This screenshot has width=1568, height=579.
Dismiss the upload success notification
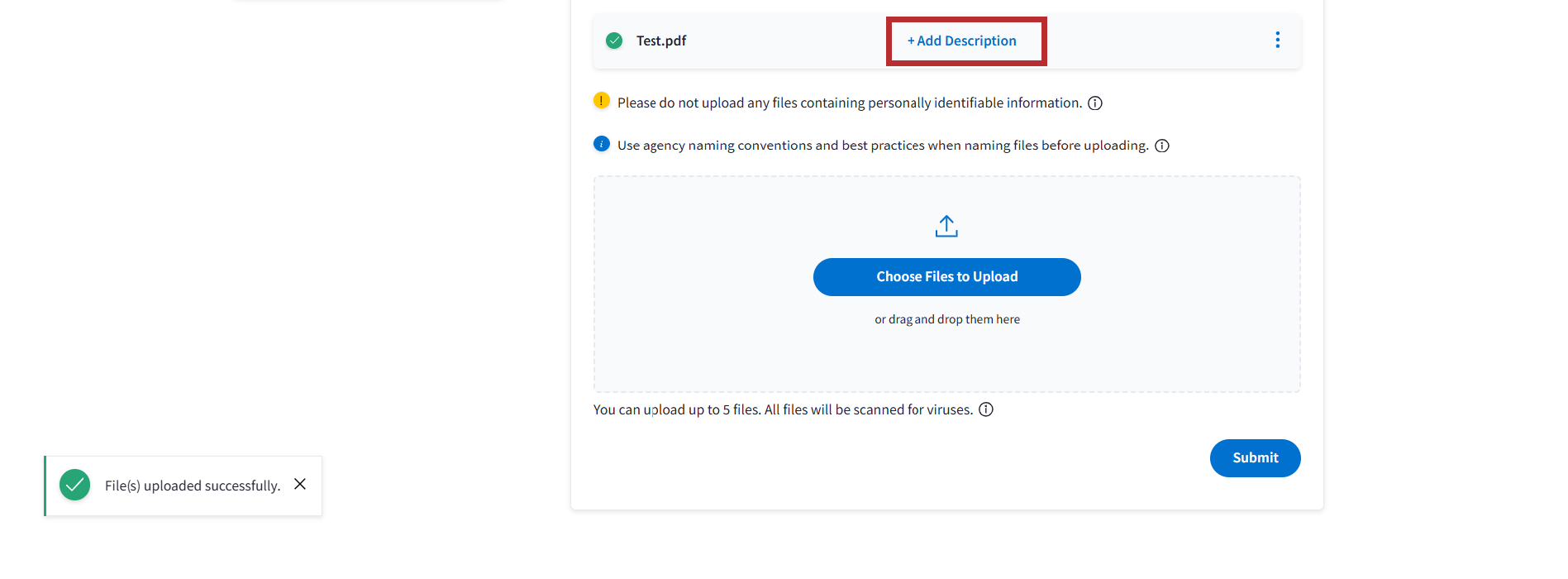pyautogui.click(x=300, y=485)
